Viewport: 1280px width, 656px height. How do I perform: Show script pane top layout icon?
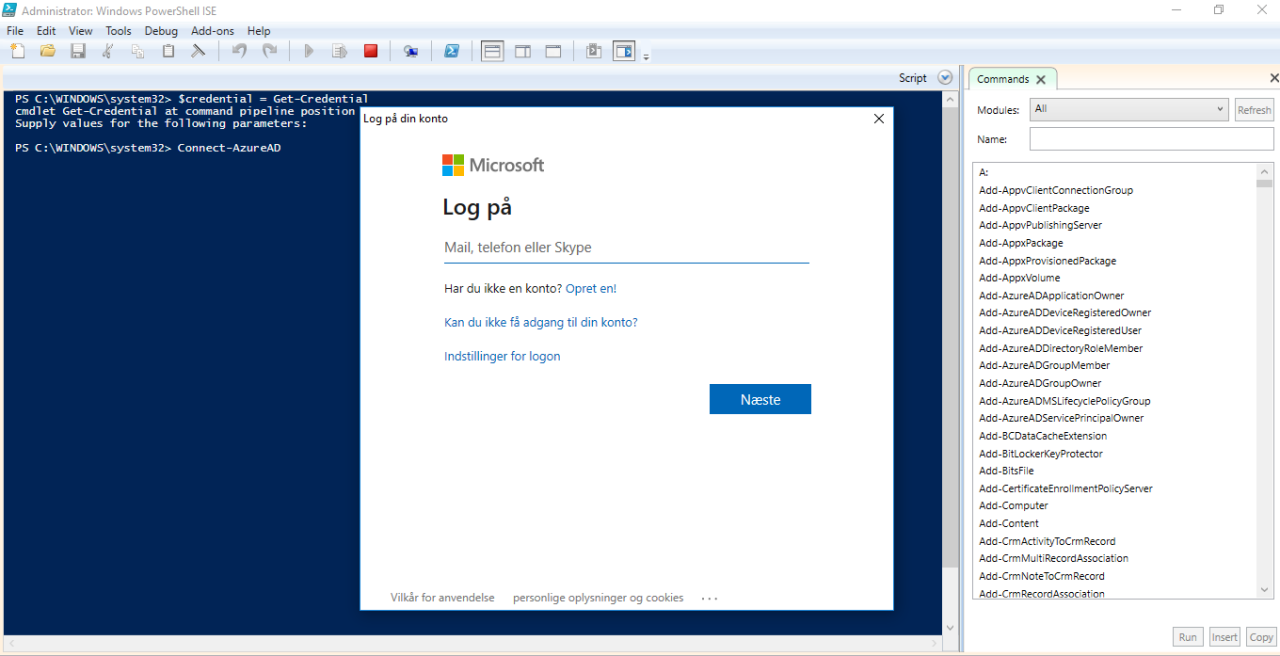pos(492,51)
